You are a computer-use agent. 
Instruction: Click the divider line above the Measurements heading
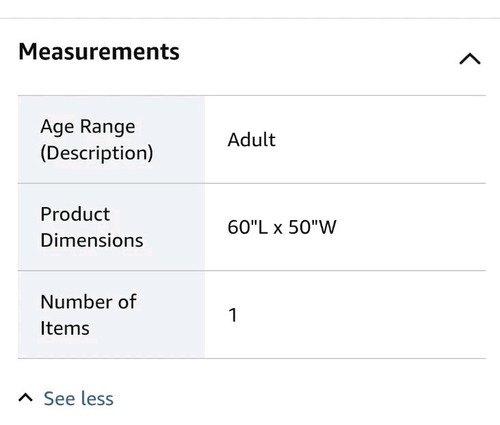[x=250, y=18]
